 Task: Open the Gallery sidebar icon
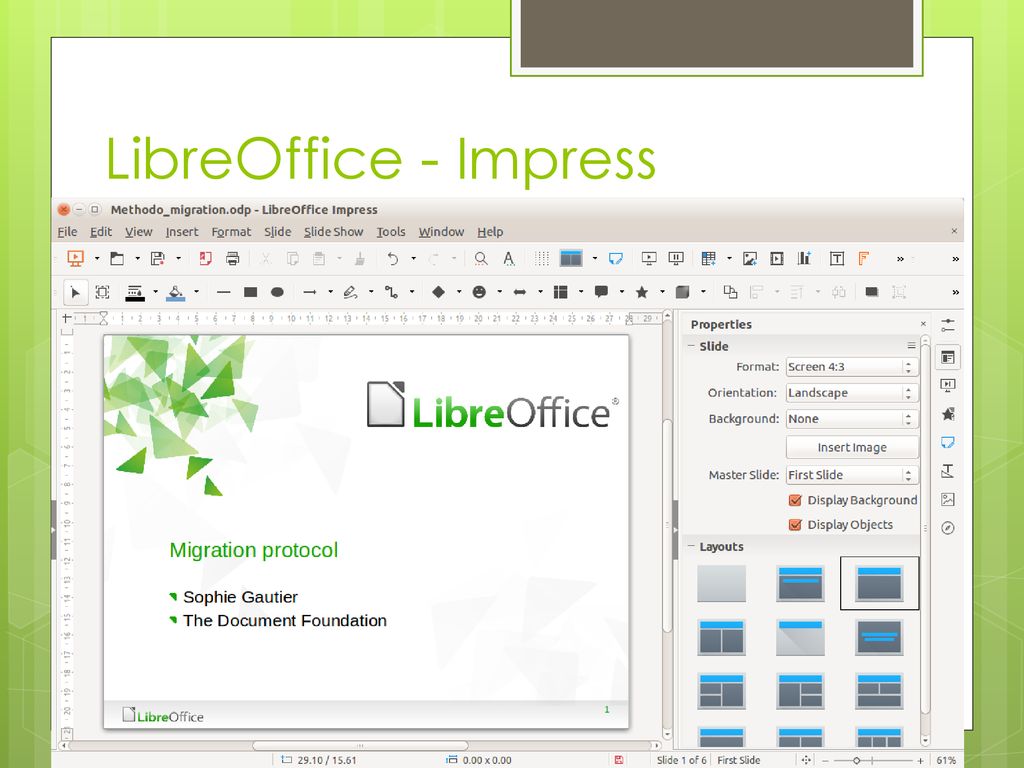pyautogui.click(x=948, y=500)
